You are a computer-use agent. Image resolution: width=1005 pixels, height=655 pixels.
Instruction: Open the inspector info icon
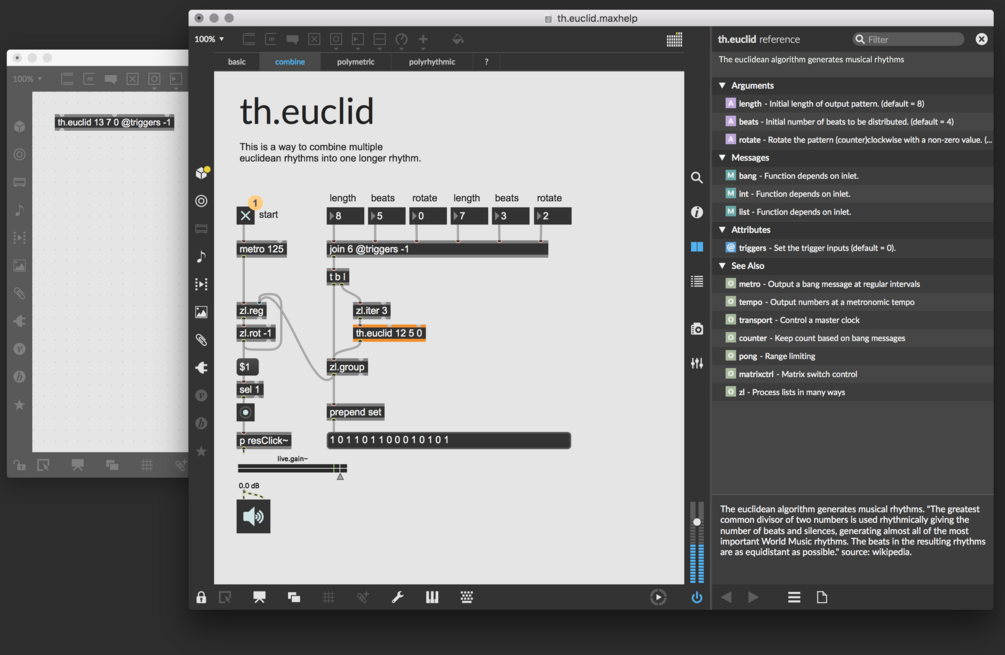[x=697, y=212]
